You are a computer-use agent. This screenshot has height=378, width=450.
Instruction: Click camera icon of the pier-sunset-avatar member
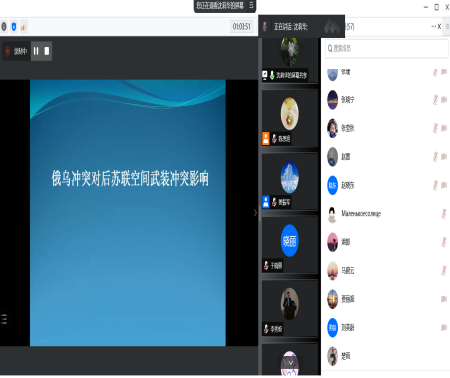(444, 299)
